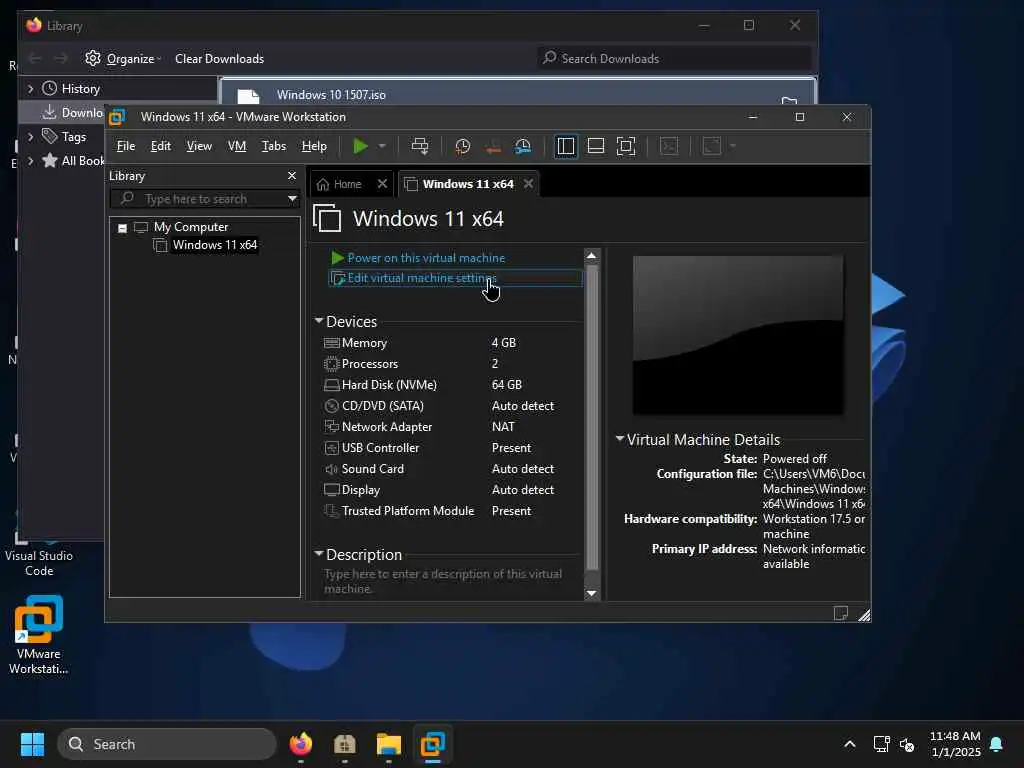Click the stretch guest toolbar icon
The width and height of the screenshot is (1024, 768).
coord(711,146)
